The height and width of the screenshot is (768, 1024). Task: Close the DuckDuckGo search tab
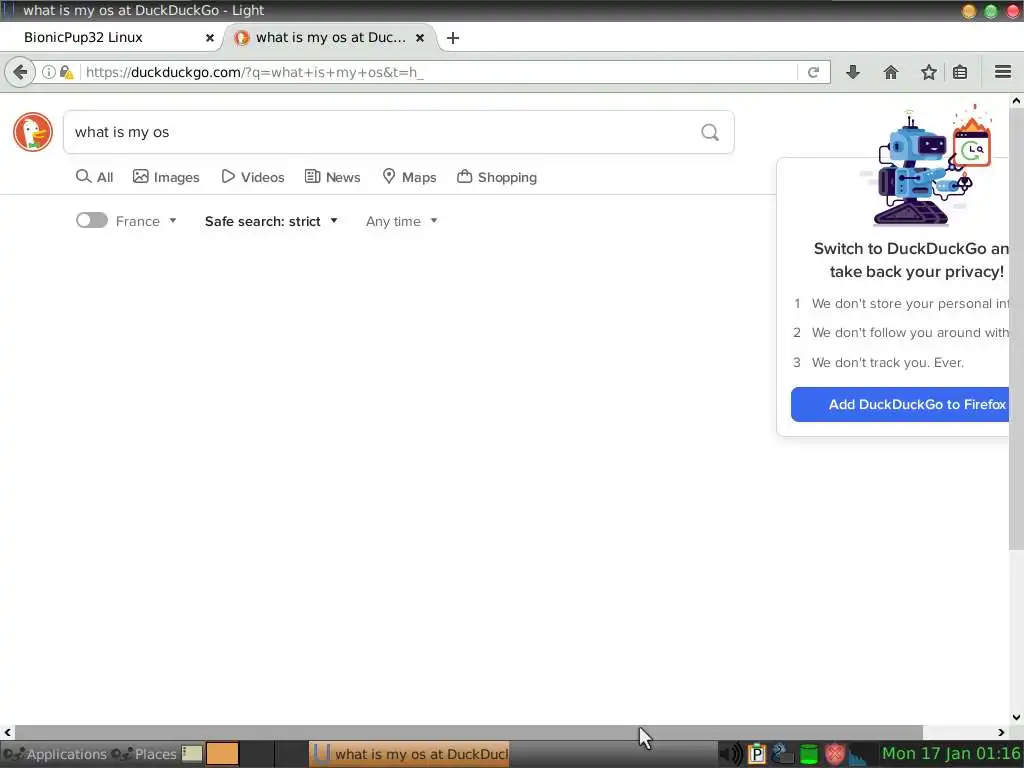pos(420,38)
